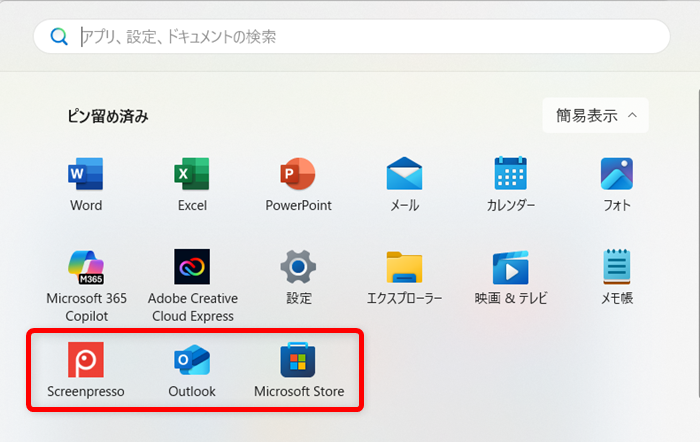Viewport: 700px width, 442px height.
Task: Open the メール app
Action: pos(404,184)
